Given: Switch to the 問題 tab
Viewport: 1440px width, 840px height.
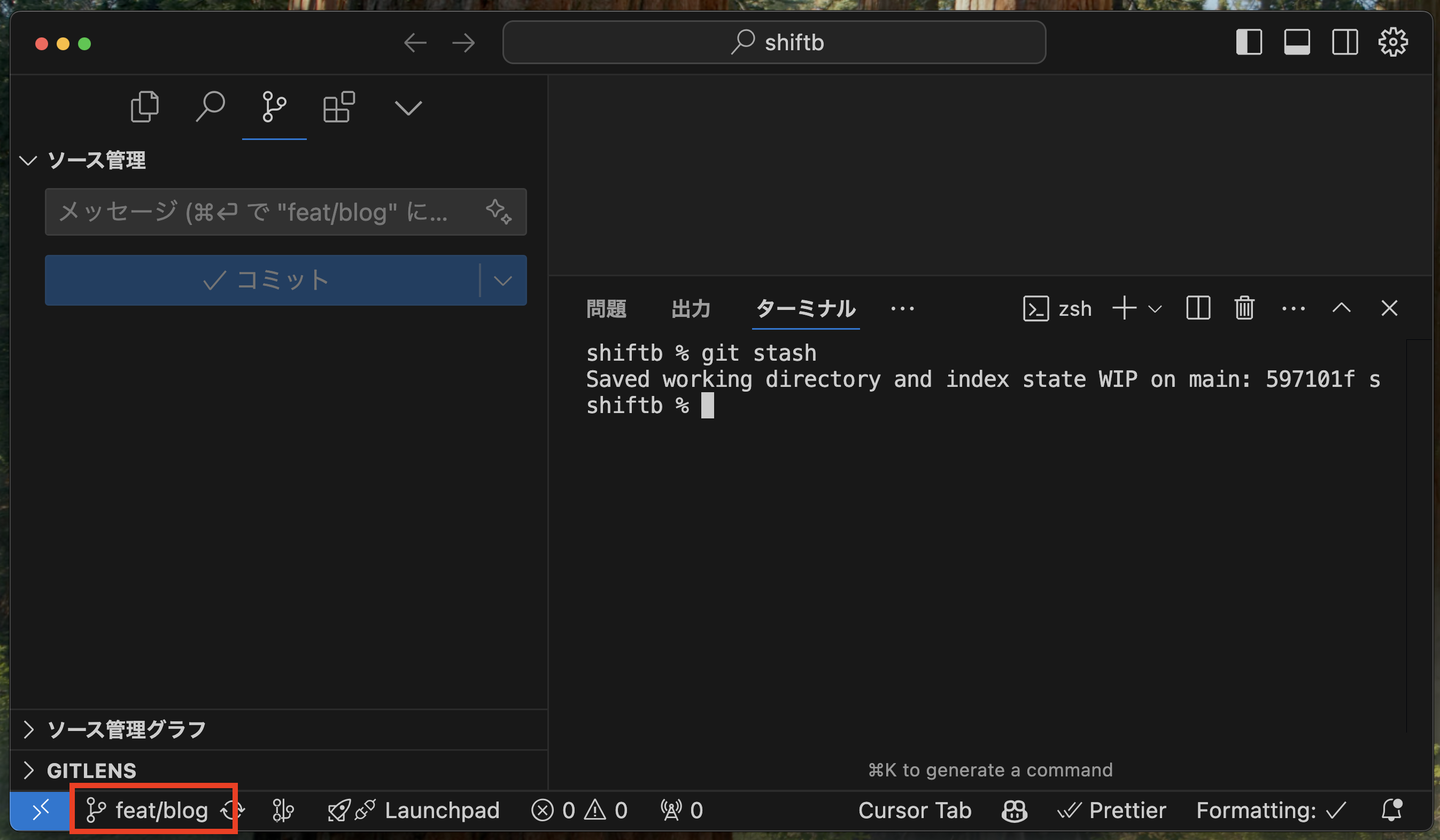Looking at the screenshot, I should pos(606,308).
